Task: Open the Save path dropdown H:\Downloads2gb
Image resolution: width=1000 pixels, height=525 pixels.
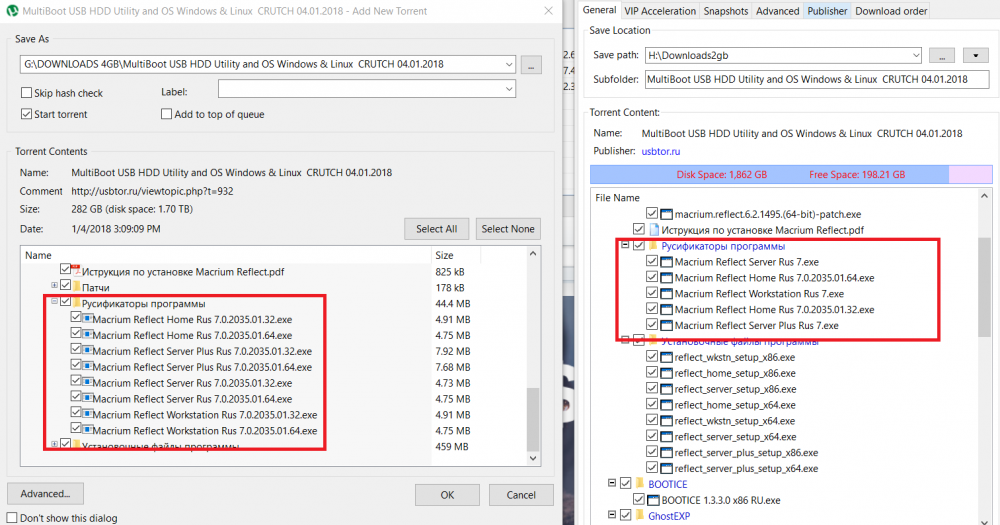Action: (915, 55)
